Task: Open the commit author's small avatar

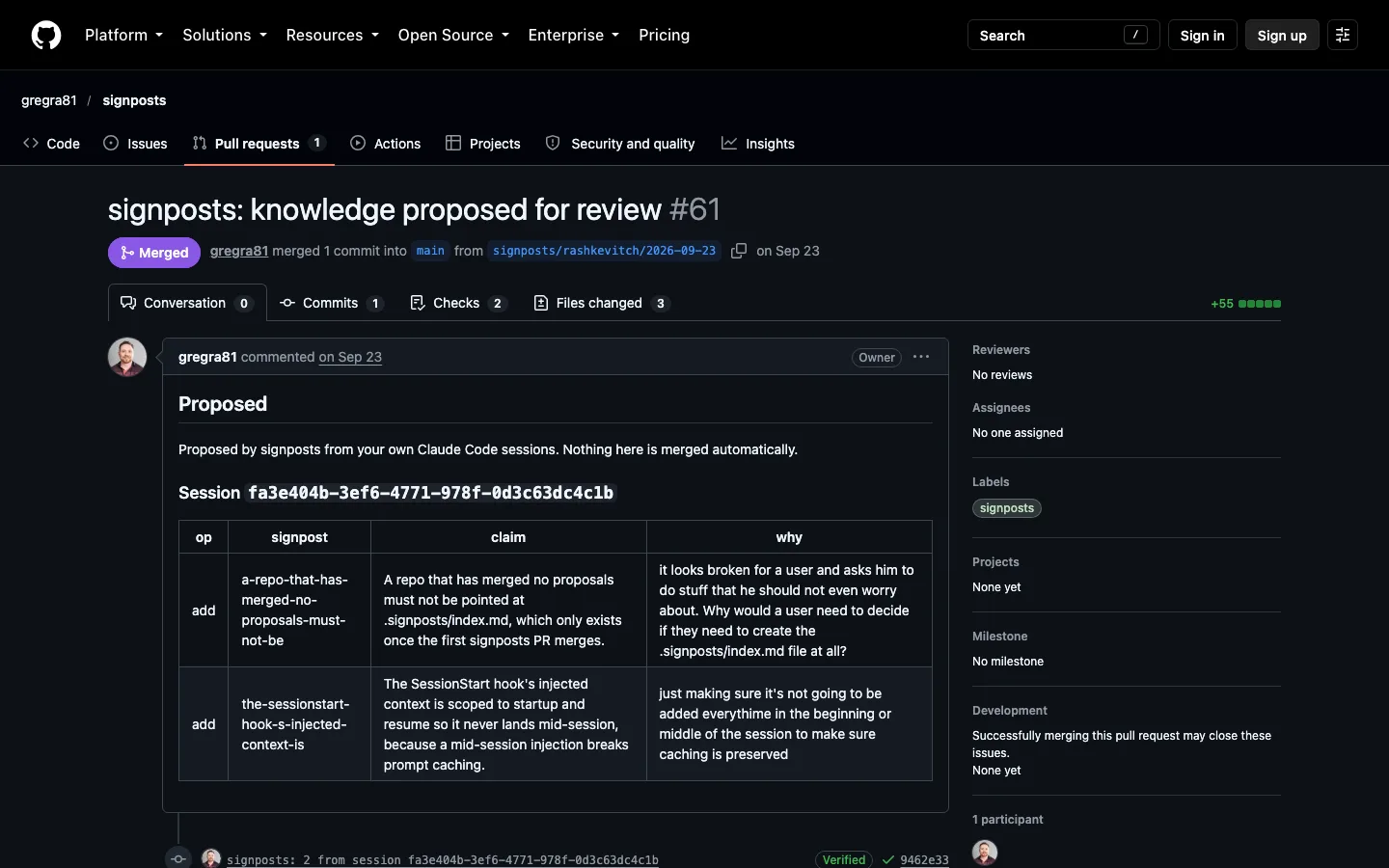Action: pyautogui.click(x=211, y=858)
